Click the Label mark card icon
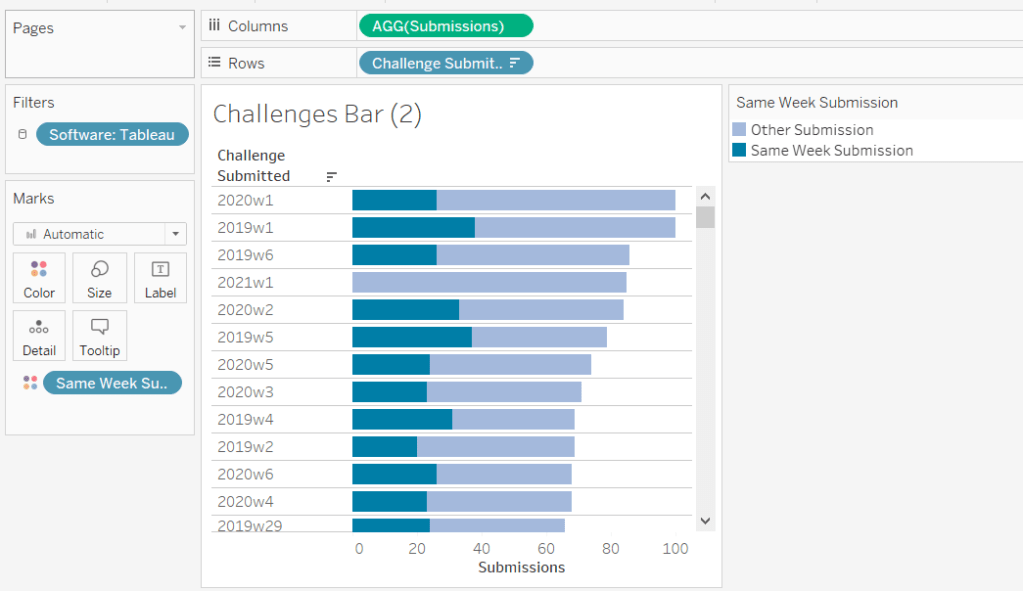 pyautogui.click(x=160, y=277)
